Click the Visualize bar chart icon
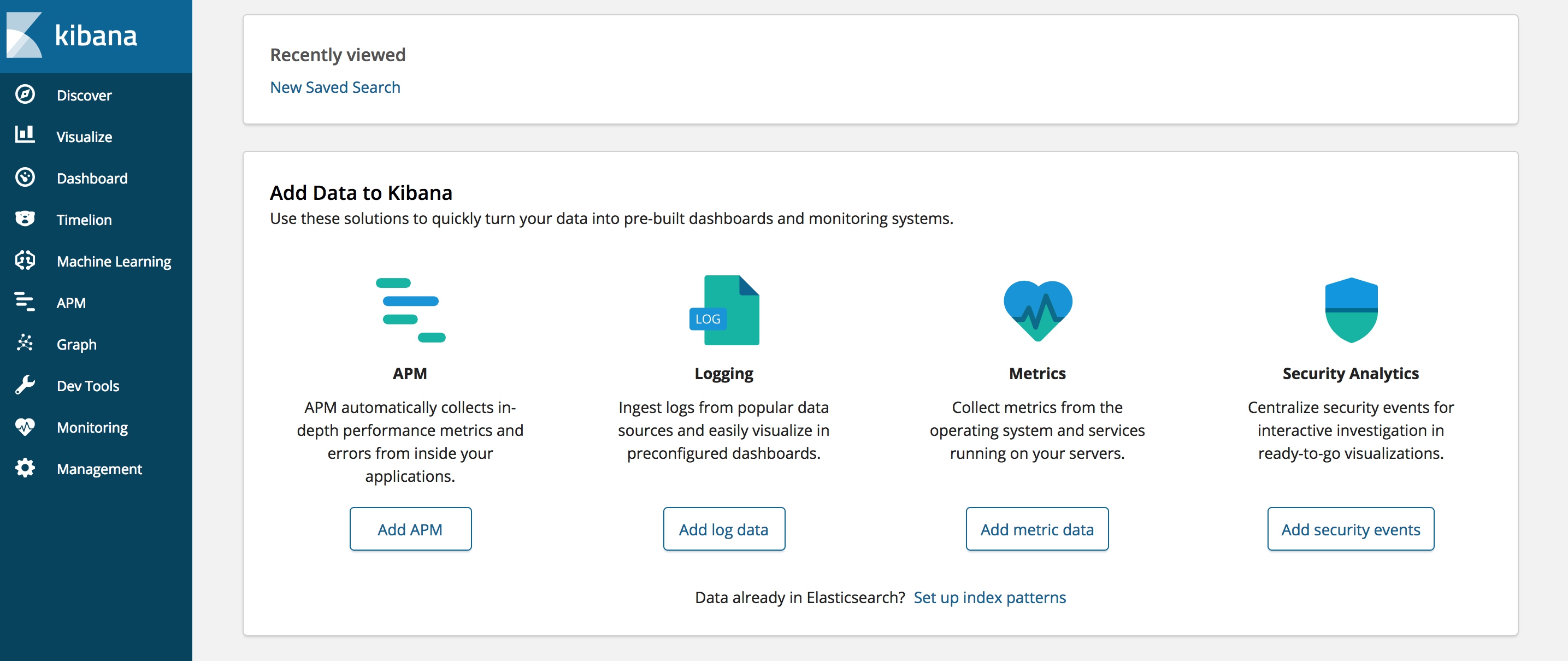 (25, 134)
